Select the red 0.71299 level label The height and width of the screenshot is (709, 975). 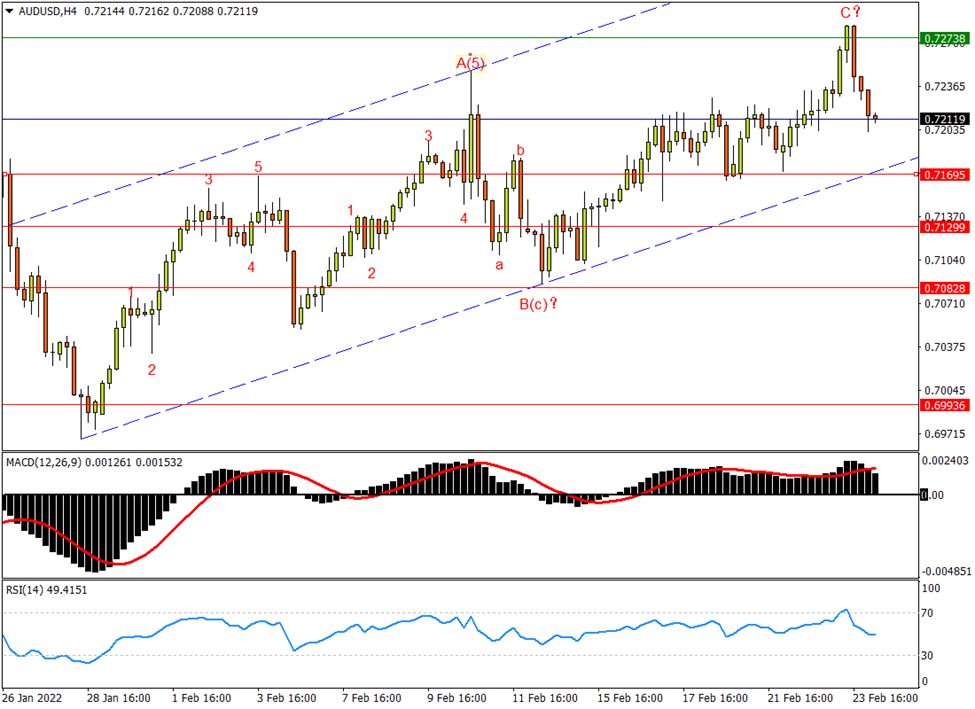pos(945,227)
